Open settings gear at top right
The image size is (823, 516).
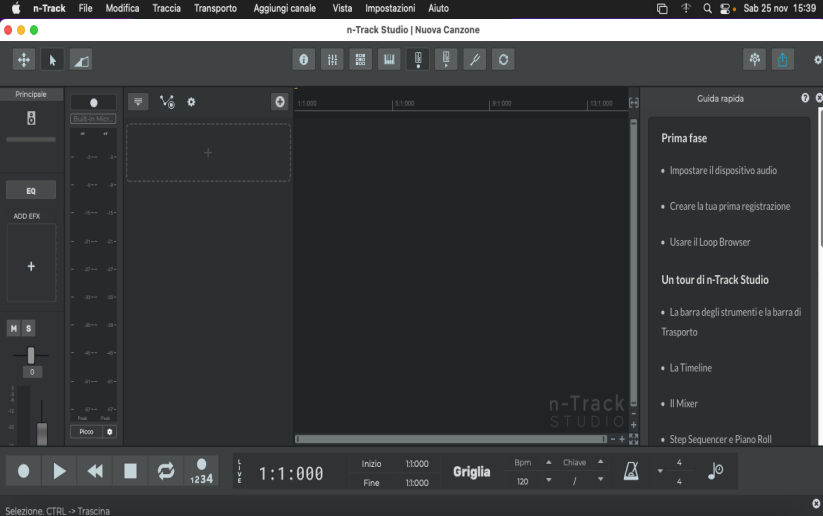pyautogui.click(x=818, y=60)
